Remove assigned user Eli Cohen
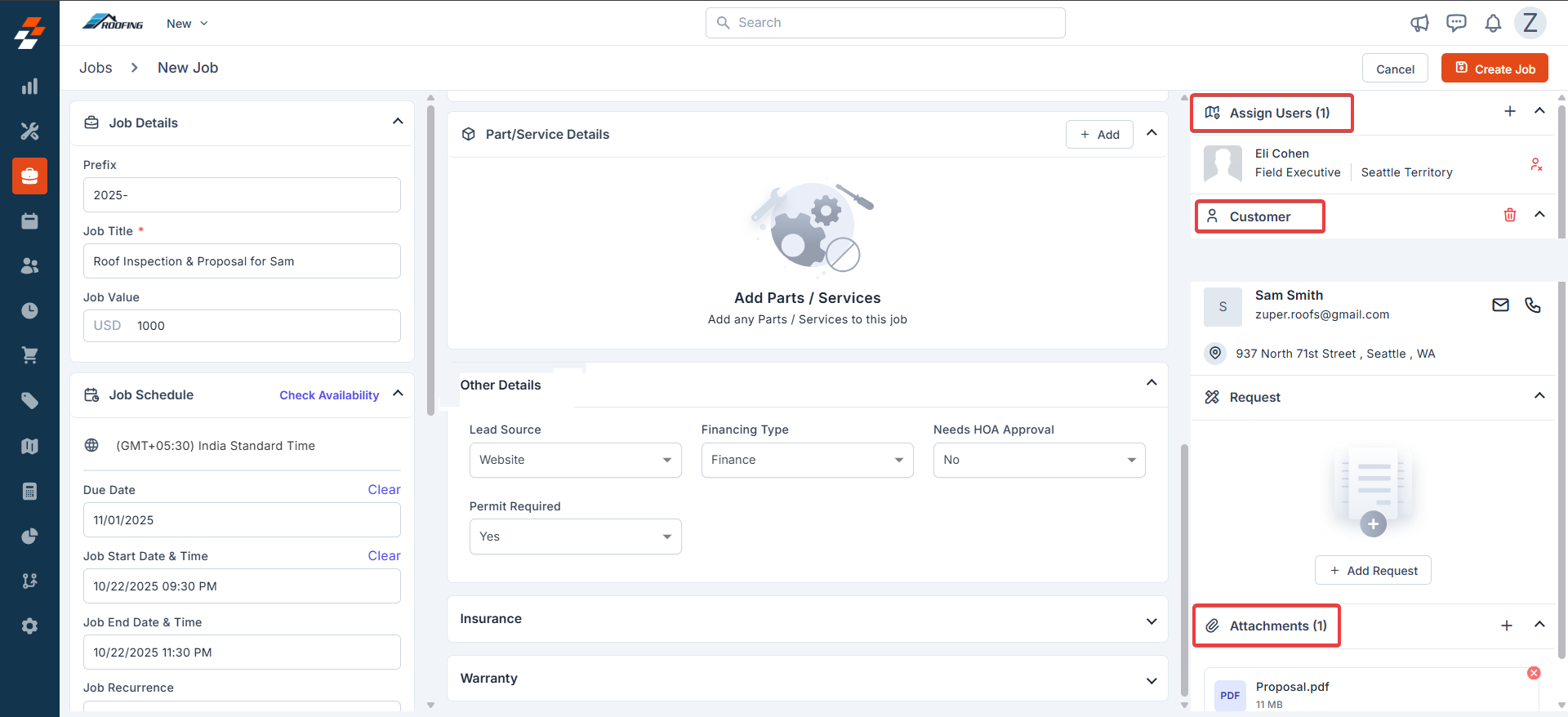Image resolution: width=1568 pixels, height=717 pixels. coord(1536,164)
